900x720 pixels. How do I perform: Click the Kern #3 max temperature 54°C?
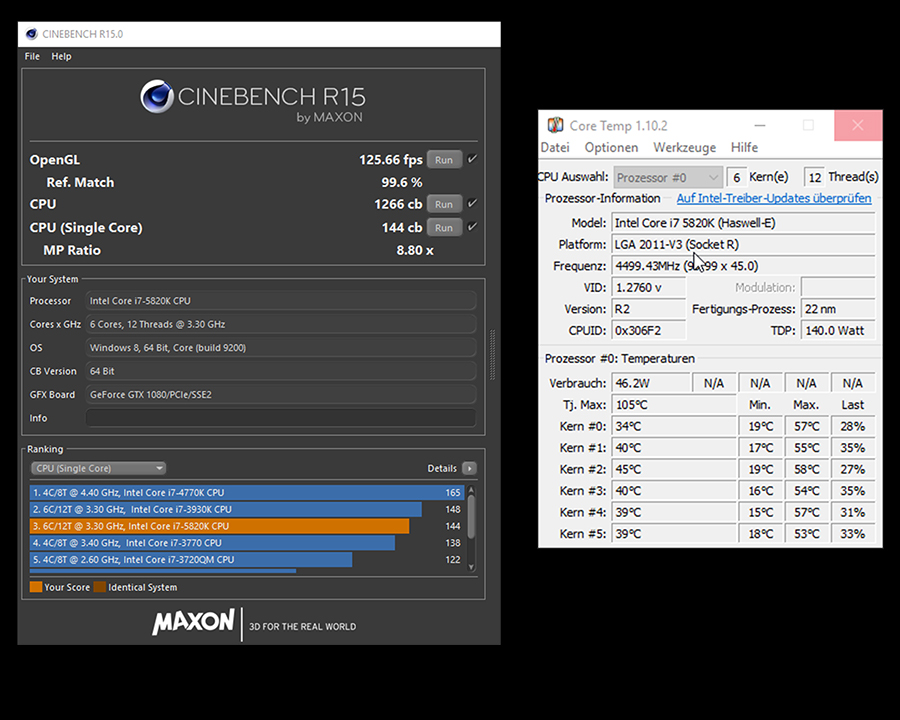[x=806, y=491]
